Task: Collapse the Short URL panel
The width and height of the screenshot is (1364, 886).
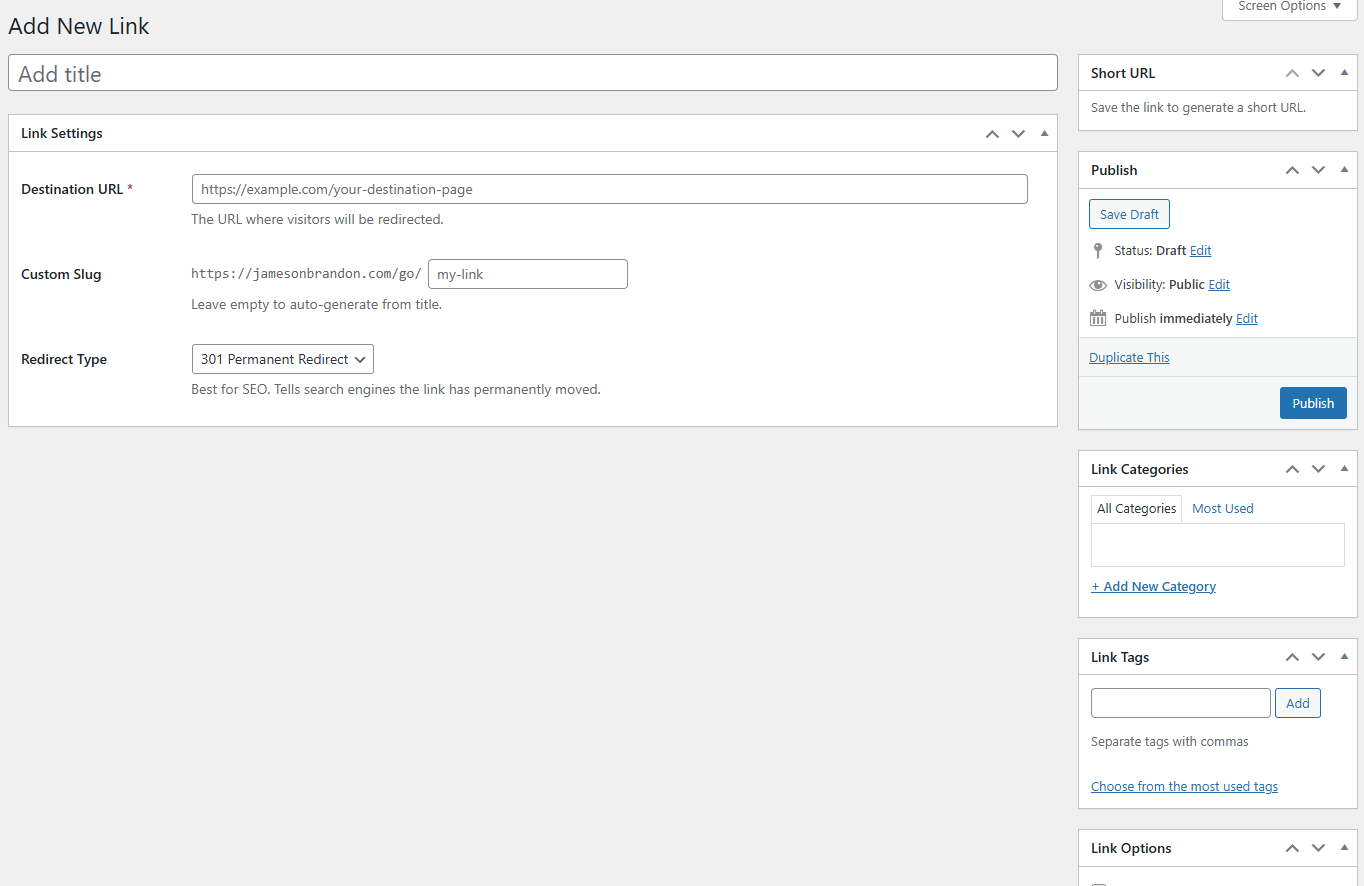Action: click(x=1344, y=72)
